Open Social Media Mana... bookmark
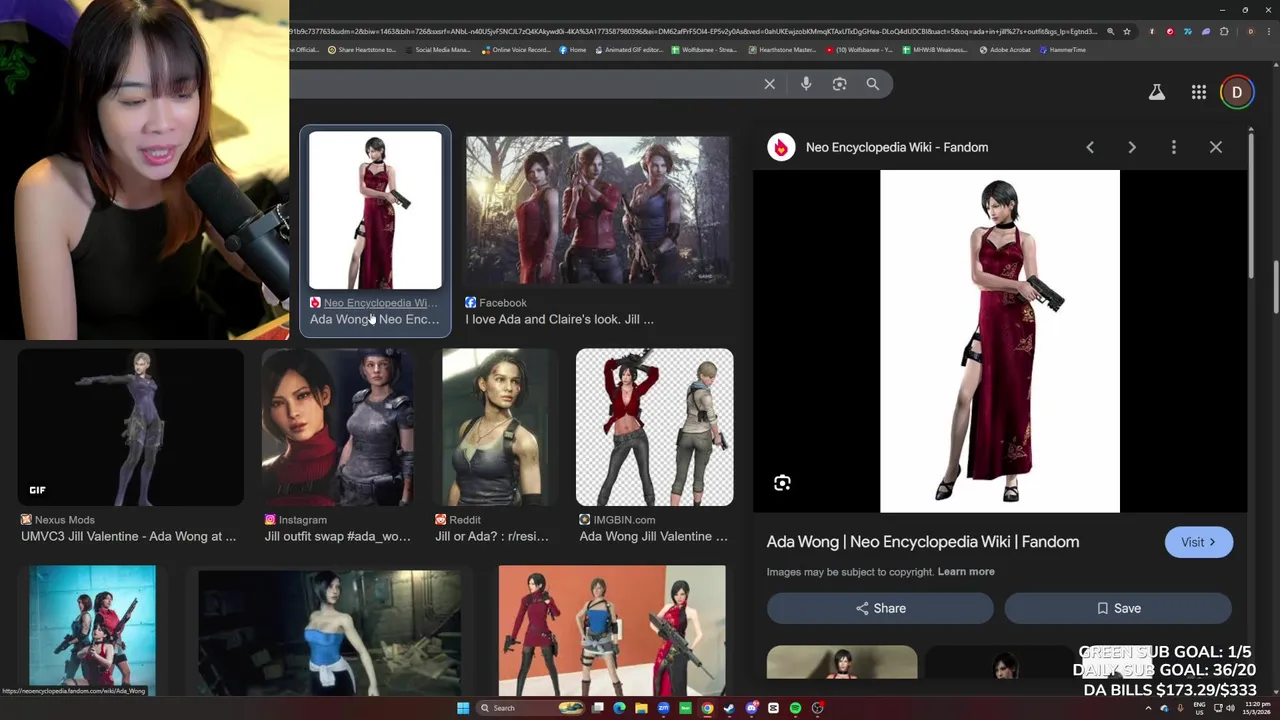 pyautogui.click(x=437, y=49)
